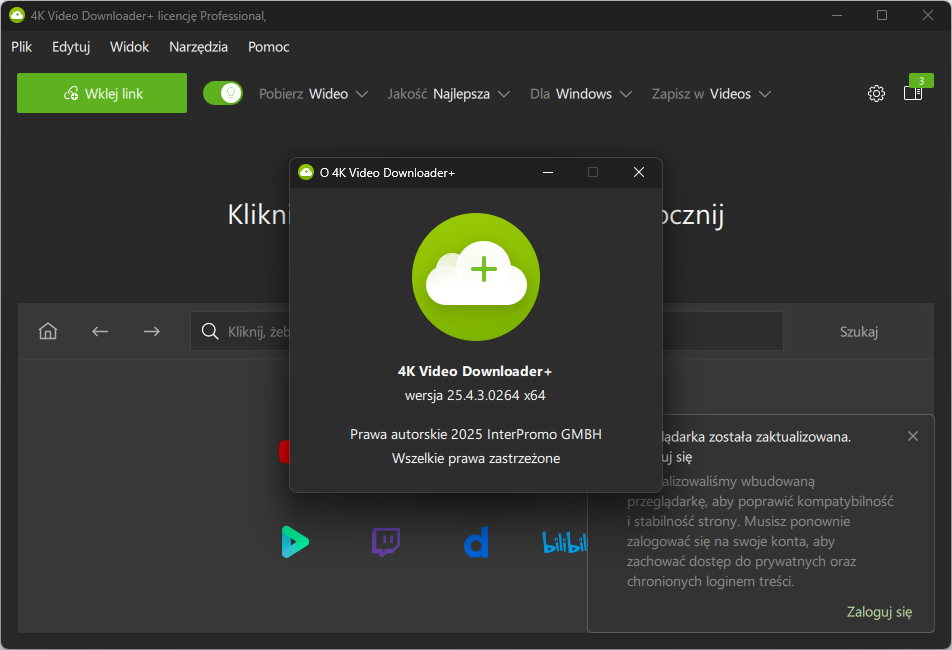
Task: Open the Twitch site icon
Action: click(386, 542)
